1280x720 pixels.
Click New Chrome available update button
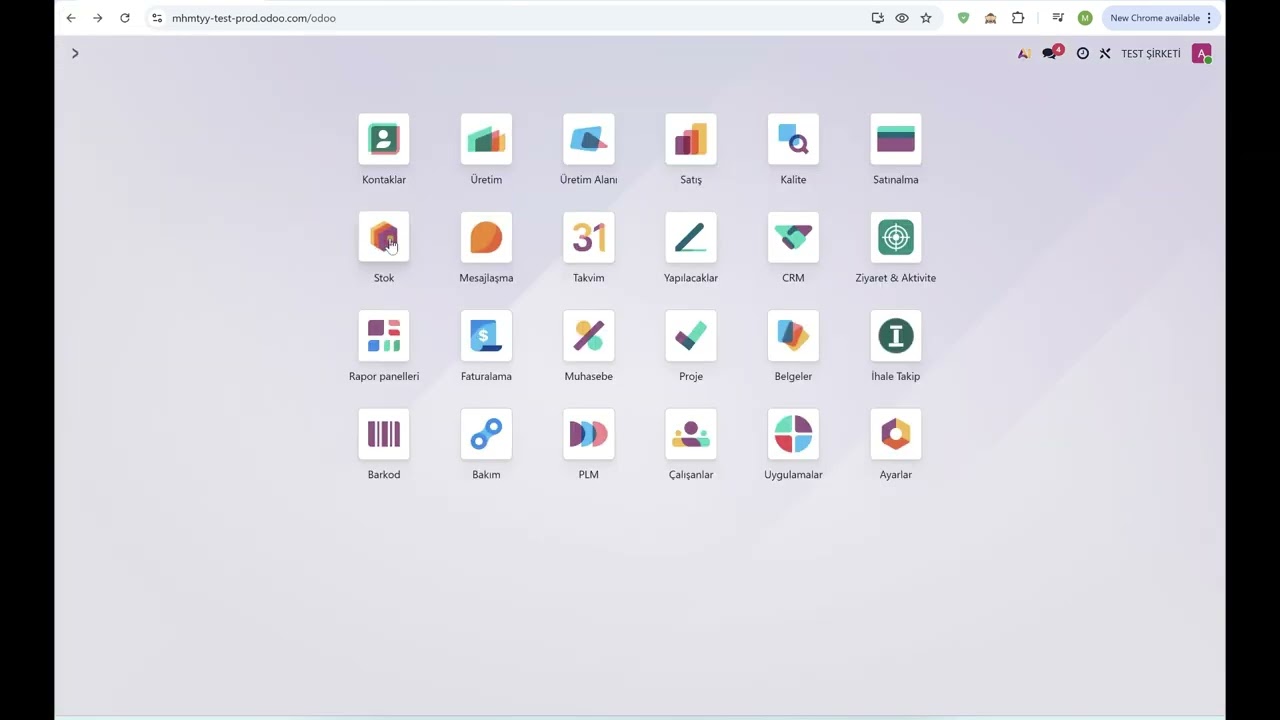click(1161, 18)
